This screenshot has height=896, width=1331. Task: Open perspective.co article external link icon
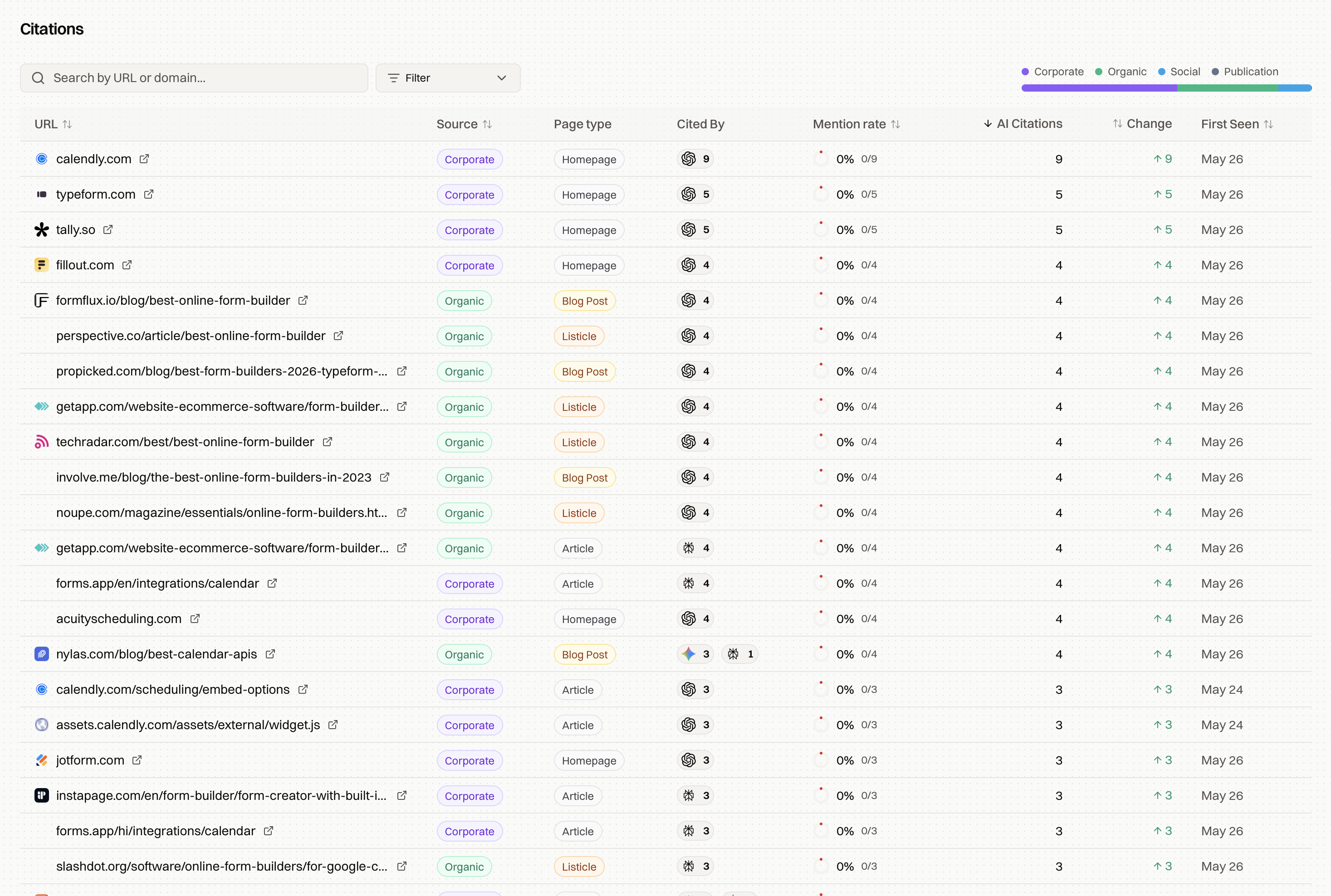pyautogui.click(x=338, y=336)
